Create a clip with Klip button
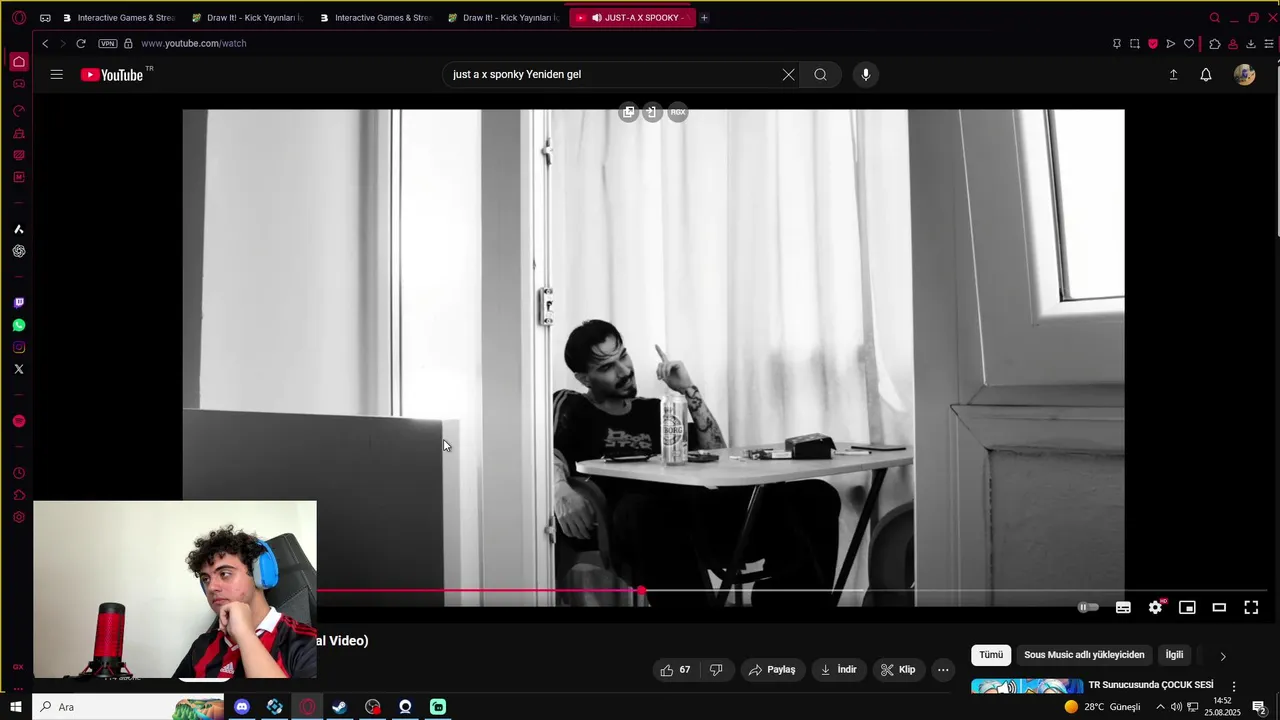The image size is (1280, 720). pyautogui.click(x=897, y=670)
